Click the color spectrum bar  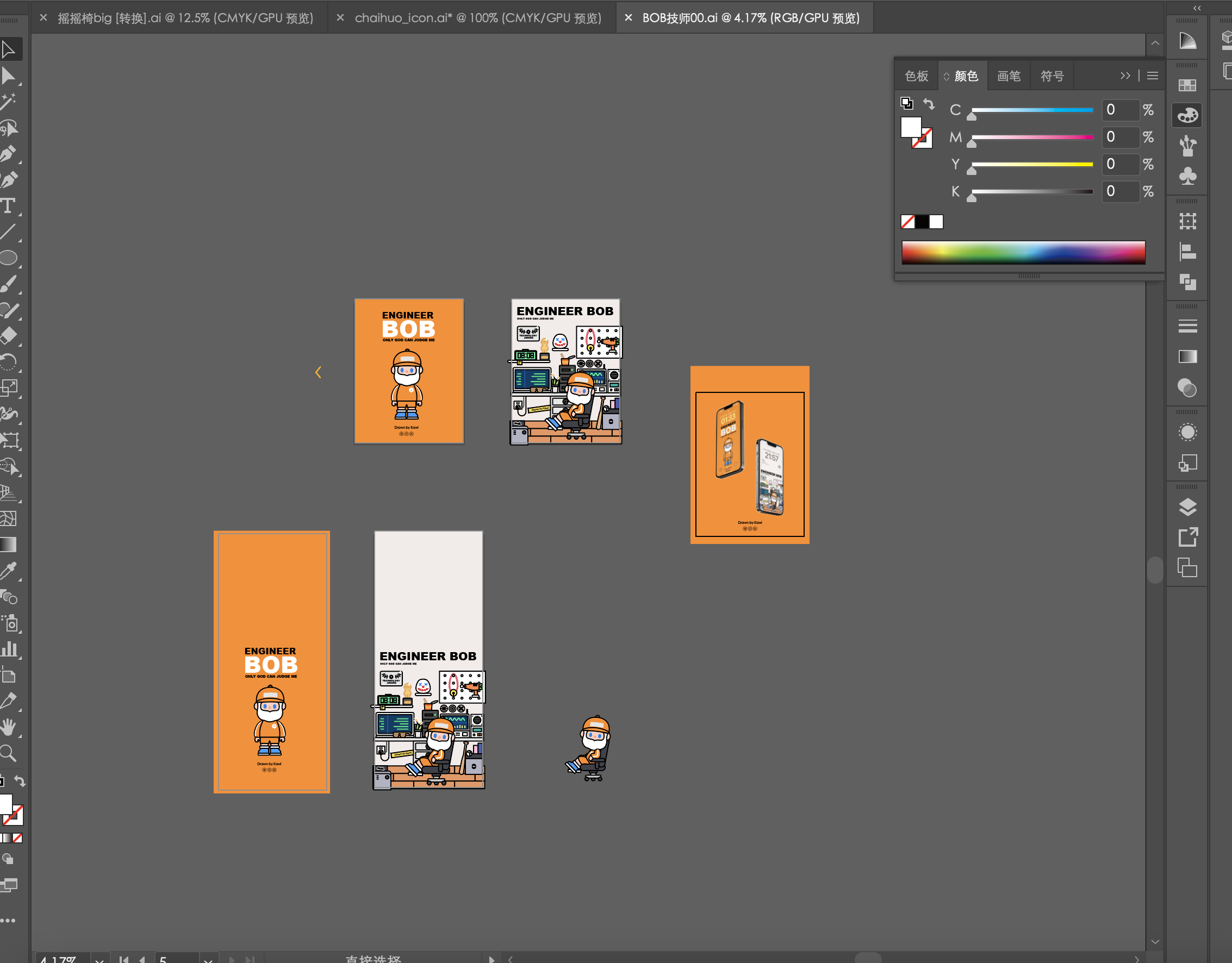pos(1023,252)
